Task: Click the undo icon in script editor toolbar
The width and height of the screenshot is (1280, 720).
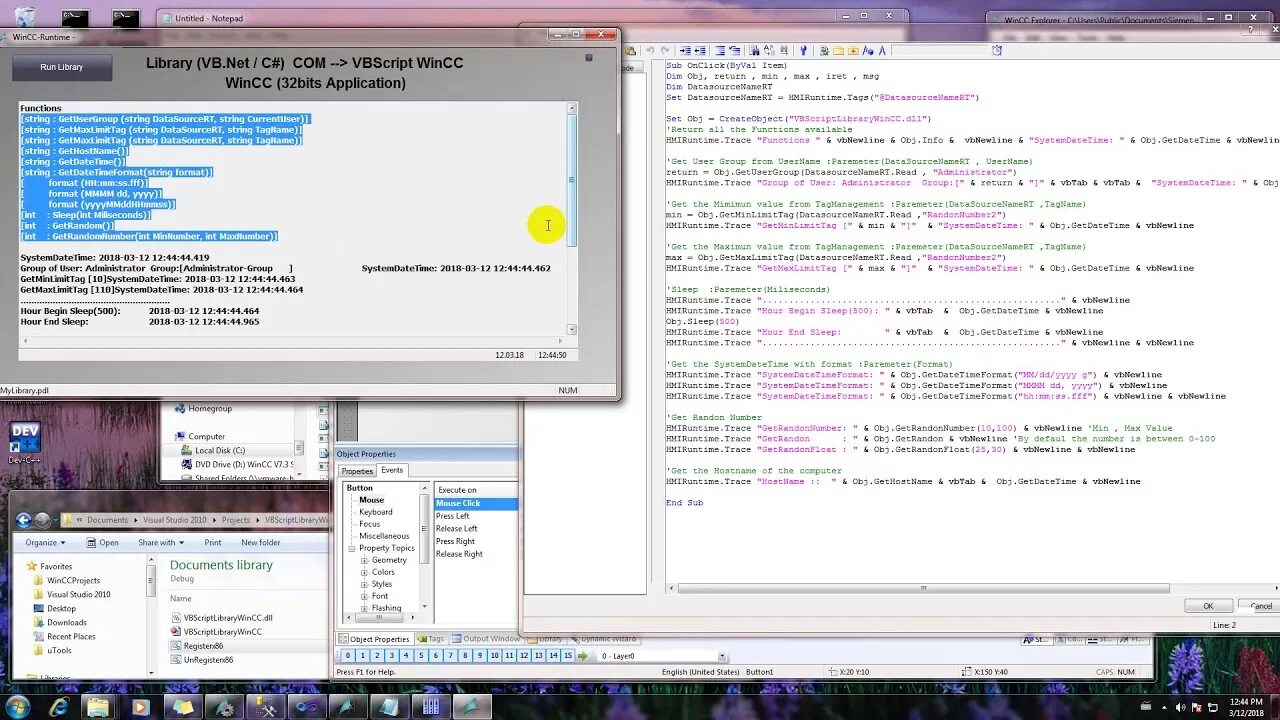Action: [650, 50]
